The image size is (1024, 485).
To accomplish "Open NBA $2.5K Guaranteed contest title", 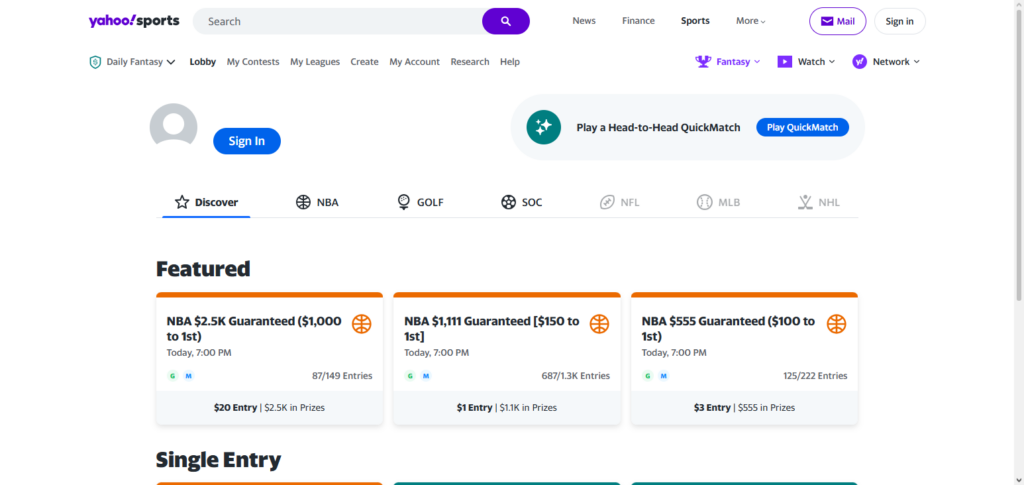I will click(x=254, y=329).
